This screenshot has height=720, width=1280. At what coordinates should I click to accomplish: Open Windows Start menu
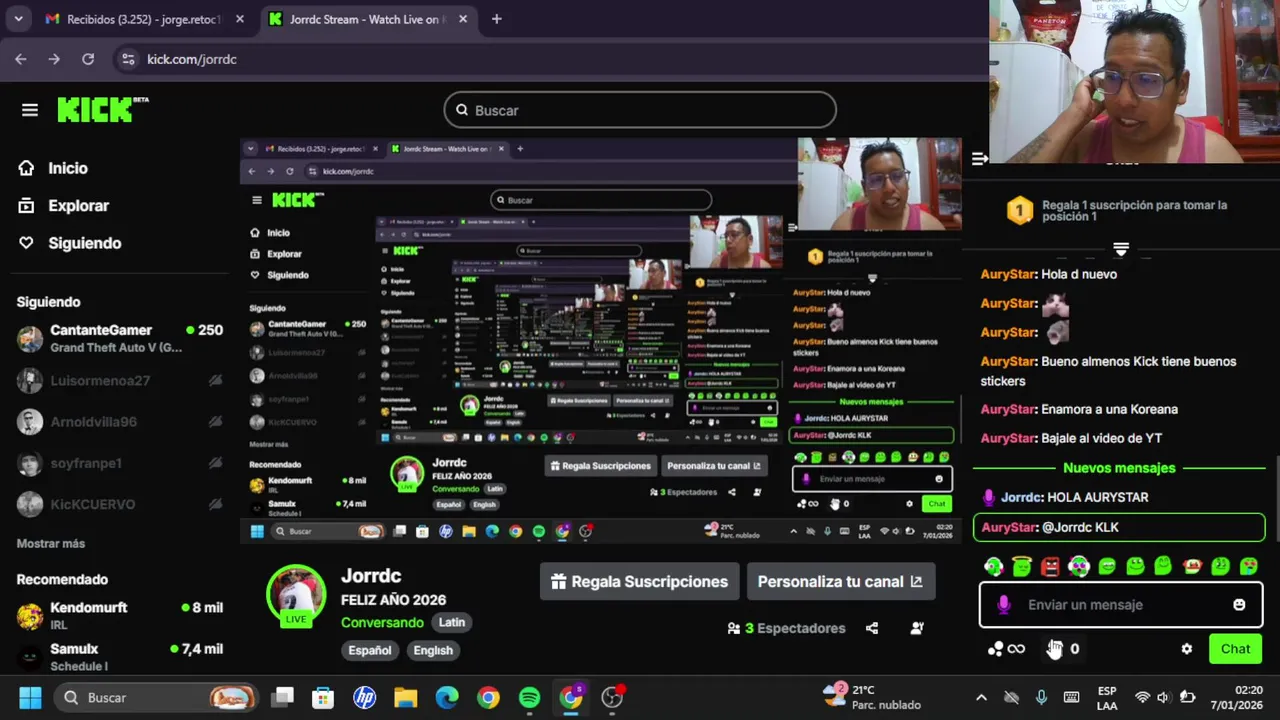(x=30, y=698)
